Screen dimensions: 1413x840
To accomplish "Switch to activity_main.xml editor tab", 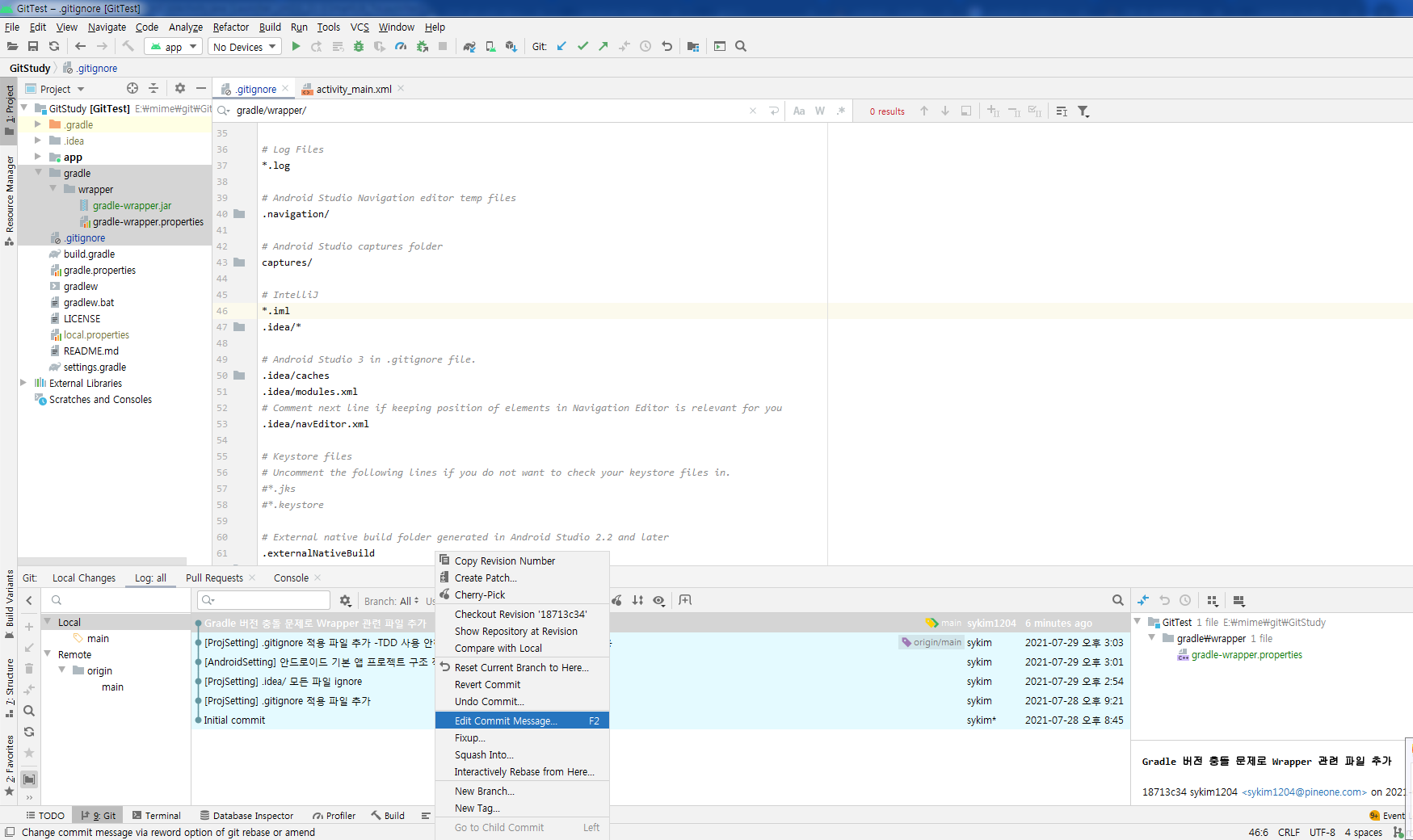I will click(353, 89).
